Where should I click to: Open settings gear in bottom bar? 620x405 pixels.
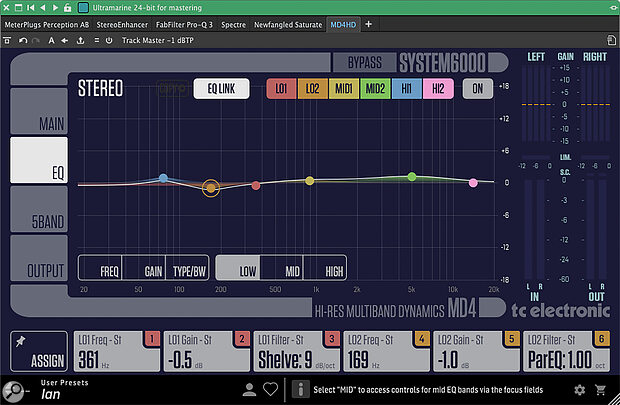580,389
